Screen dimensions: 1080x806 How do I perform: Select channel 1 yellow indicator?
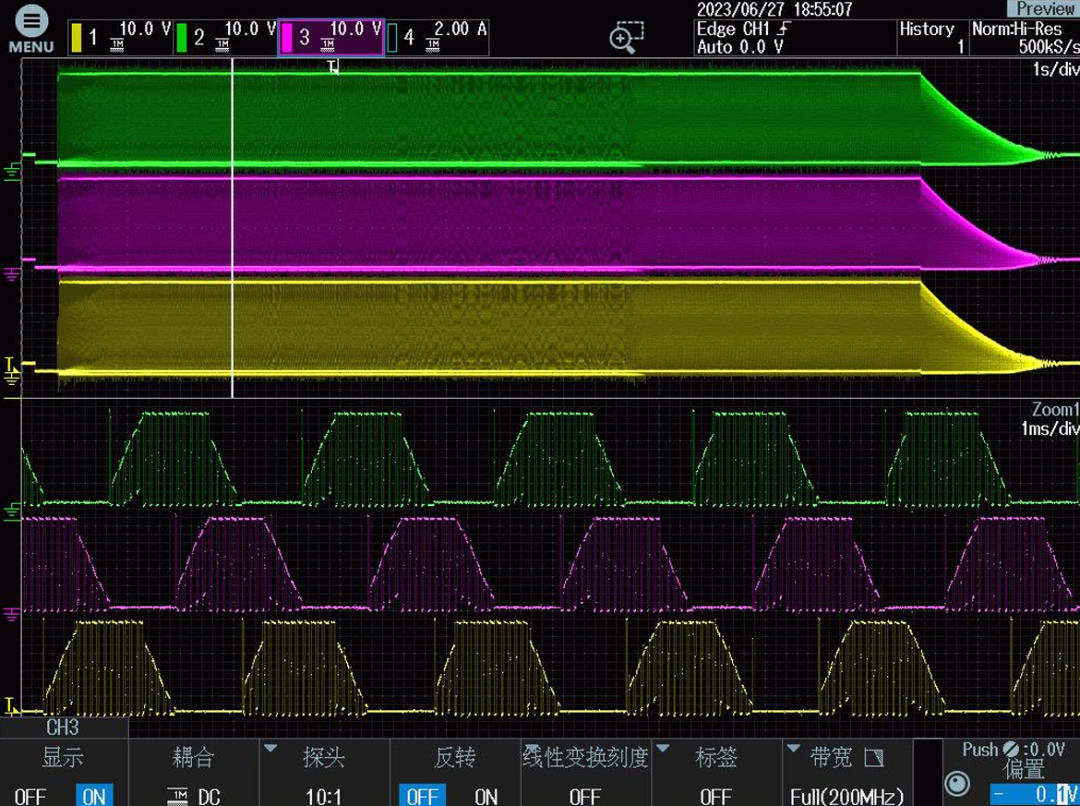click(118, 38)
